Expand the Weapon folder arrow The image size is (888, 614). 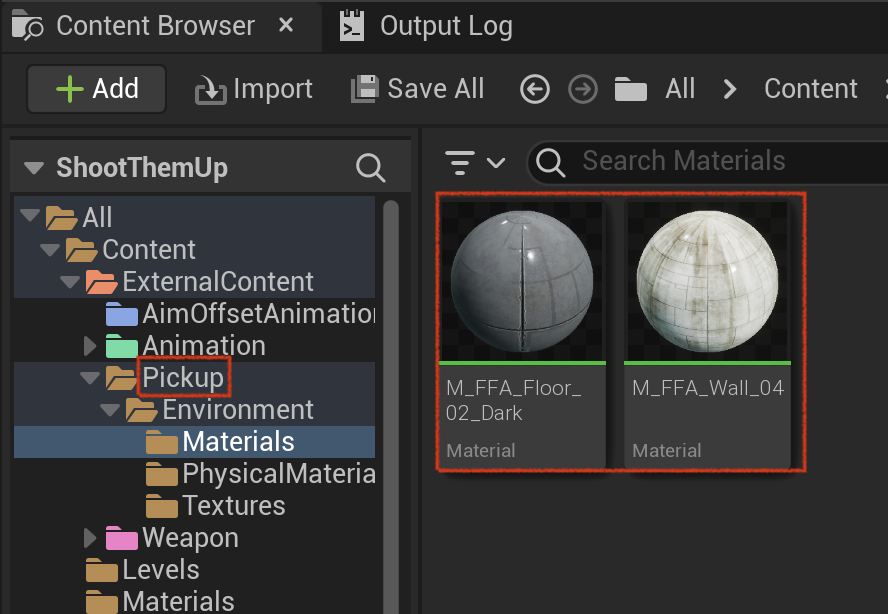90,538
